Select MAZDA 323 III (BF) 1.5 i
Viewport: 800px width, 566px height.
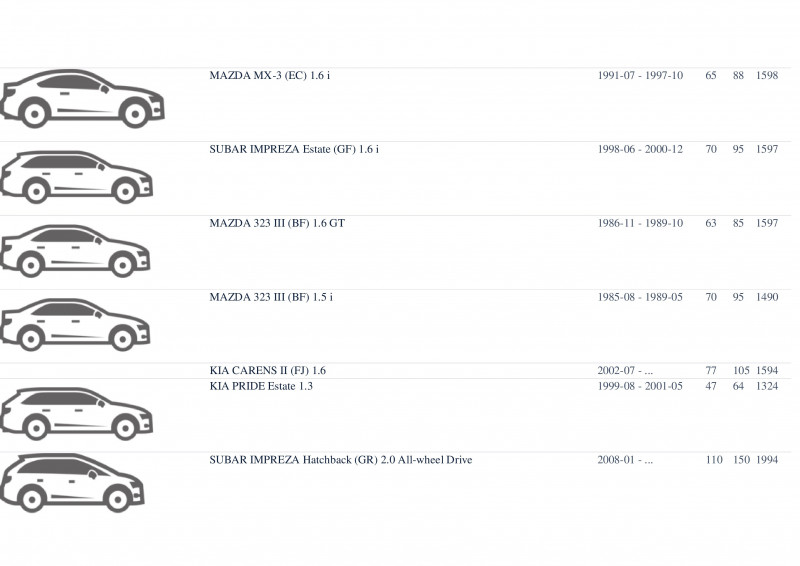pos(271,297)
